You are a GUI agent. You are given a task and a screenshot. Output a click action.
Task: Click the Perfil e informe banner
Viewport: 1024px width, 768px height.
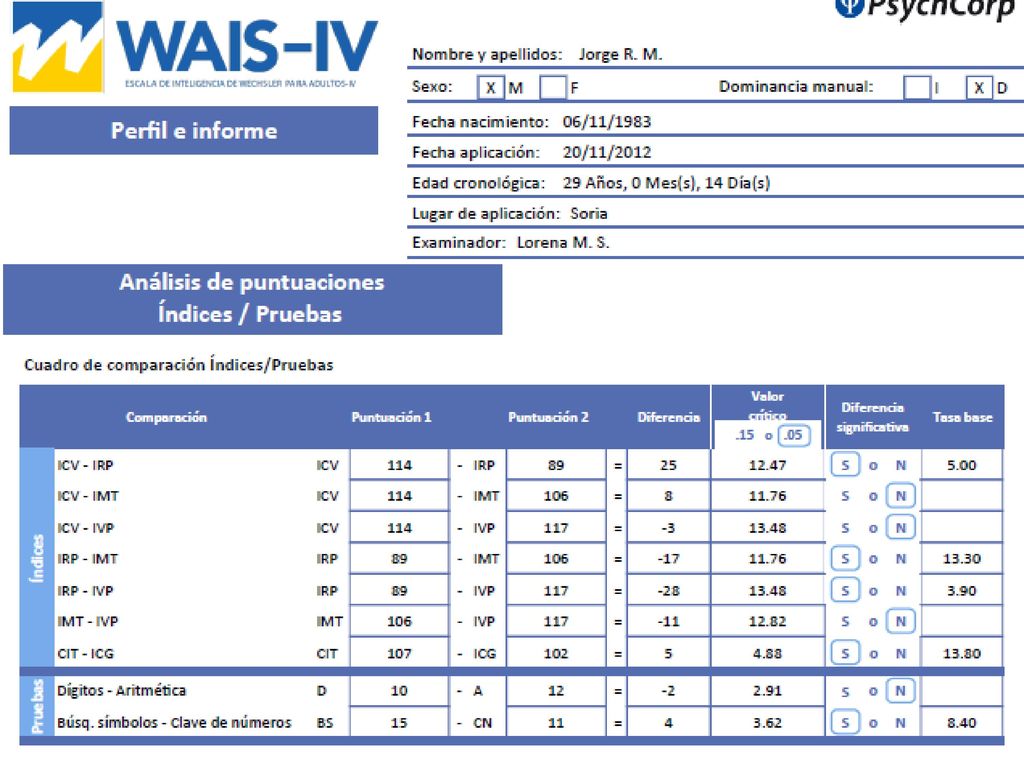[x=194, y=131]
